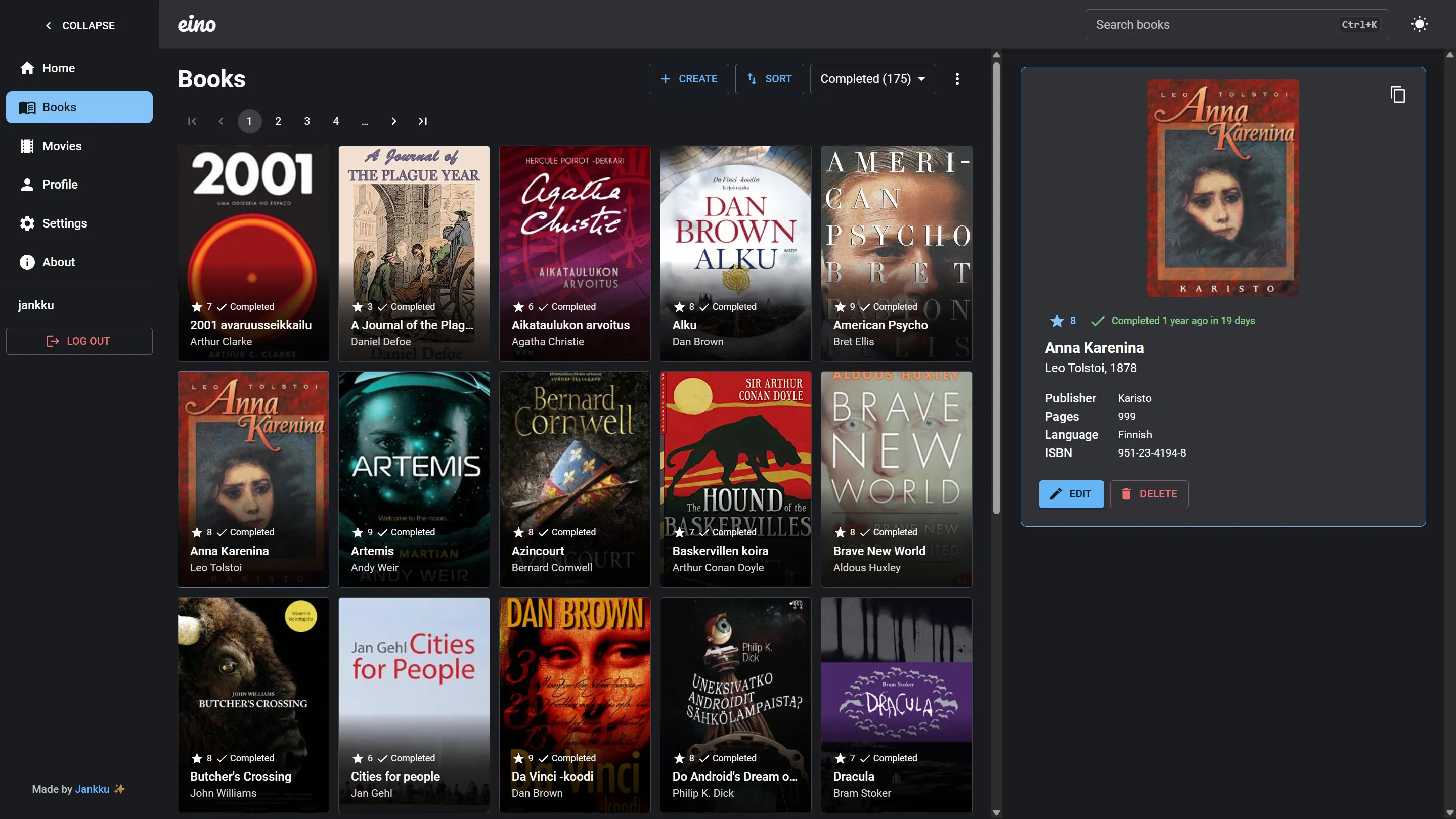The image size is (1456, 819).
Task: Open the Butcher's Crossing book card
Action: 253,705
